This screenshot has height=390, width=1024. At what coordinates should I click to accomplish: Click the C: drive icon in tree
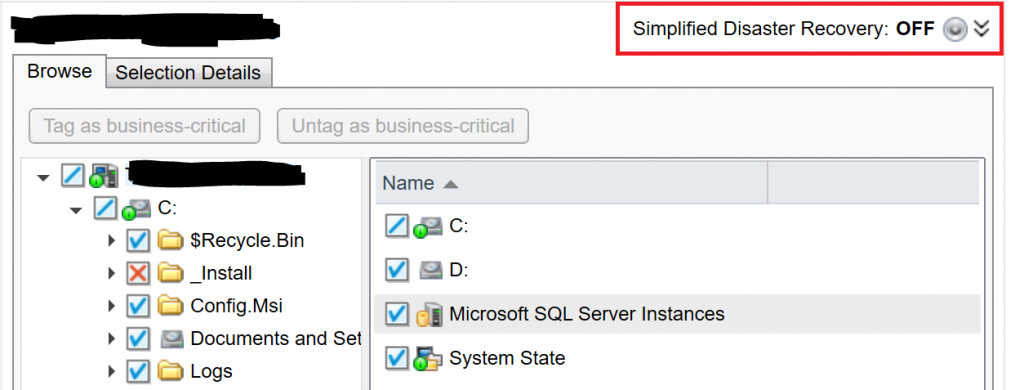click(x=136, y=209)
